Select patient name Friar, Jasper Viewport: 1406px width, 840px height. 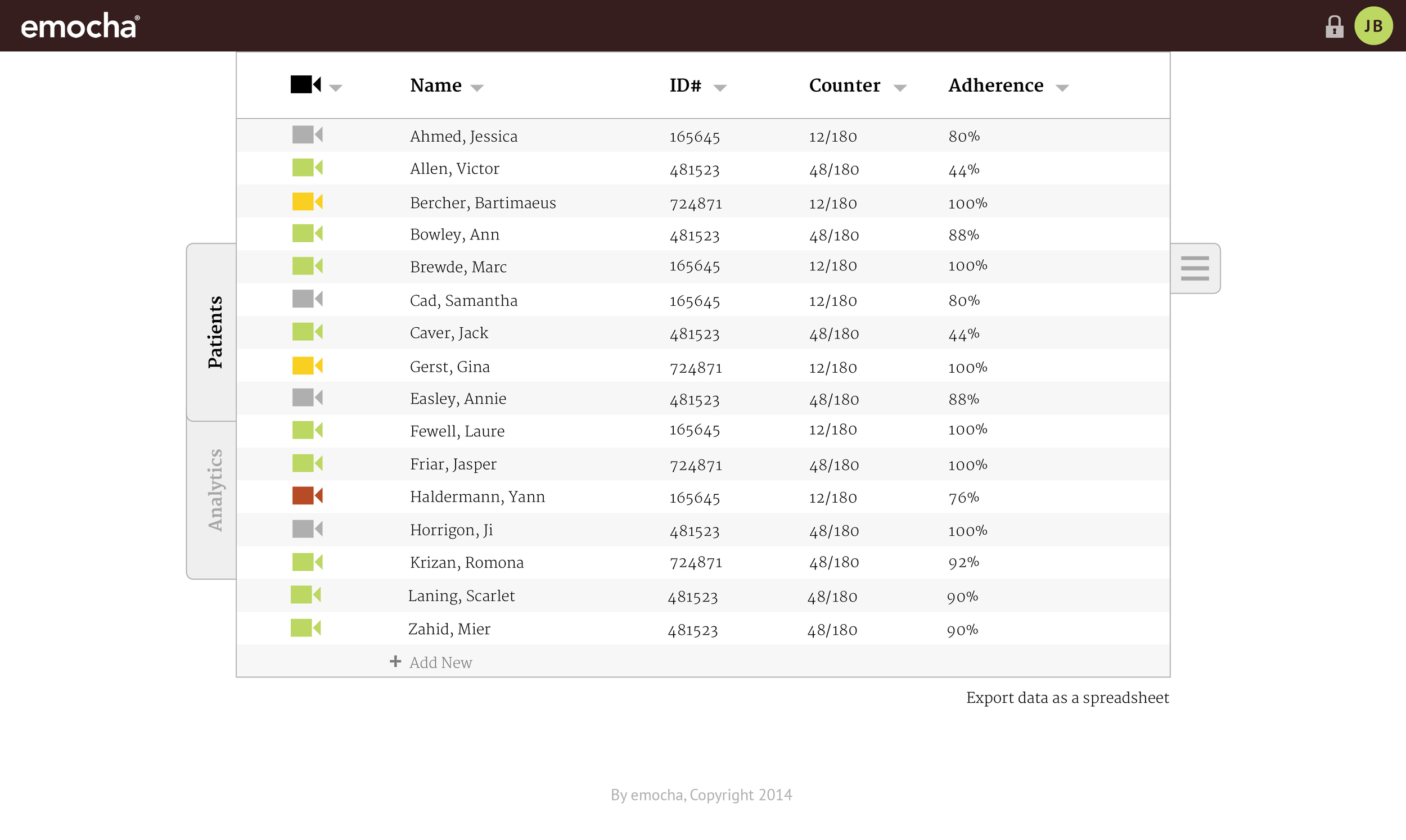(453, 464)
